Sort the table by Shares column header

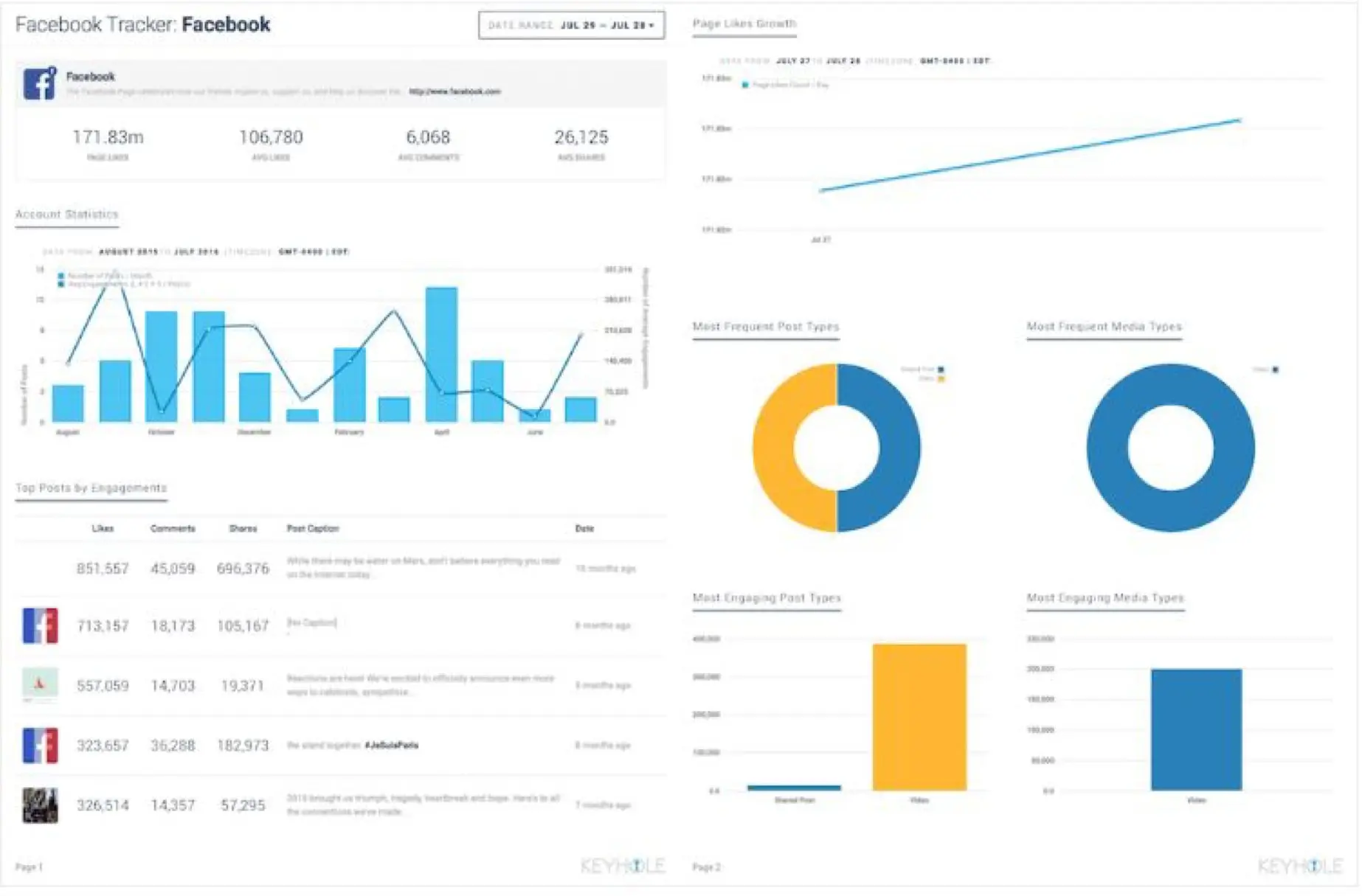[243, 529]
